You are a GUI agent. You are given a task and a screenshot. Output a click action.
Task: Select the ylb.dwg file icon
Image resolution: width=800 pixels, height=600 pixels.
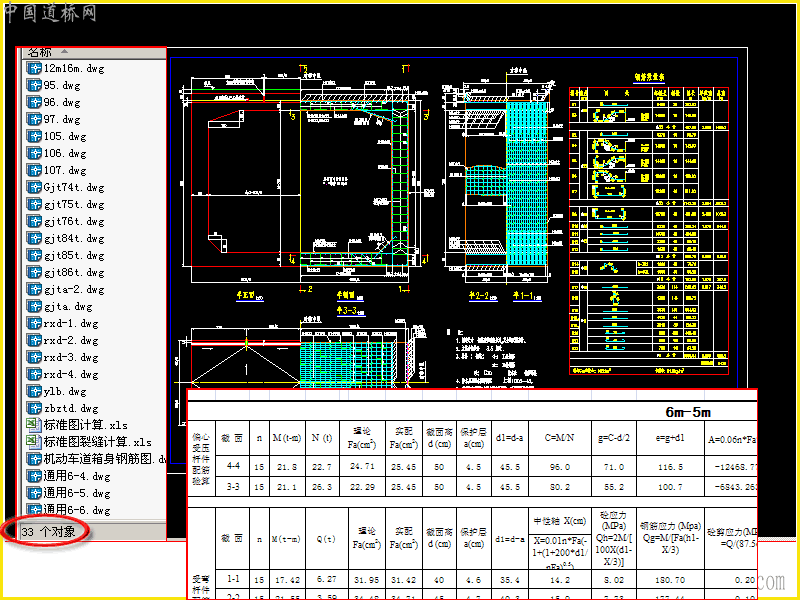pos(34,391)
